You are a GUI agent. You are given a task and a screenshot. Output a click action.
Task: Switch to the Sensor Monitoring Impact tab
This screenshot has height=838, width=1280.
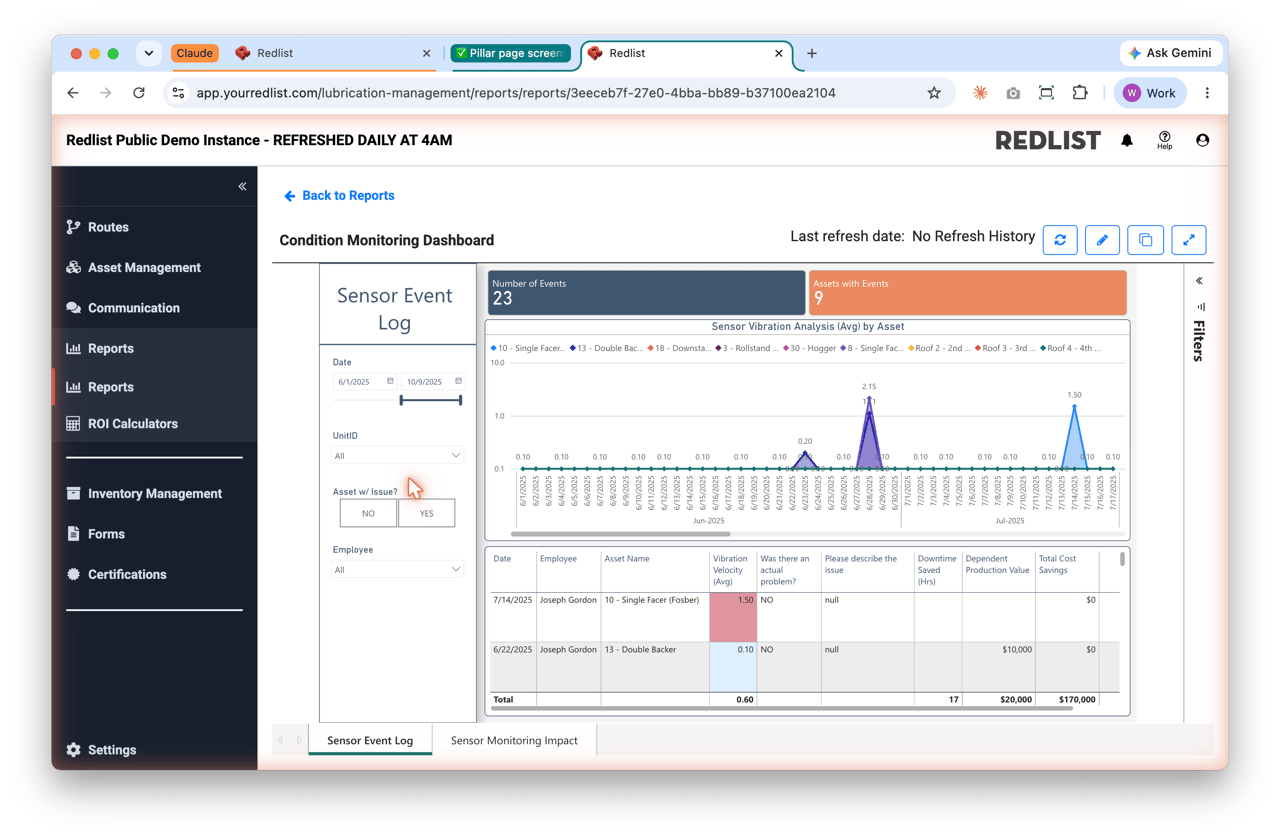514,740
